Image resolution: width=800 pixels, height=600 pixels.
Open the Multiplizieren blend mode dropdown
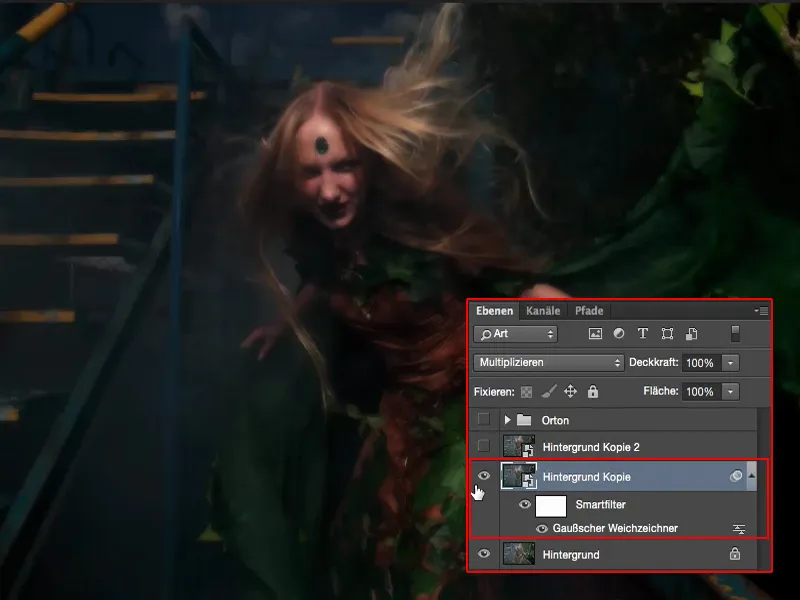[x=548, y=363]
